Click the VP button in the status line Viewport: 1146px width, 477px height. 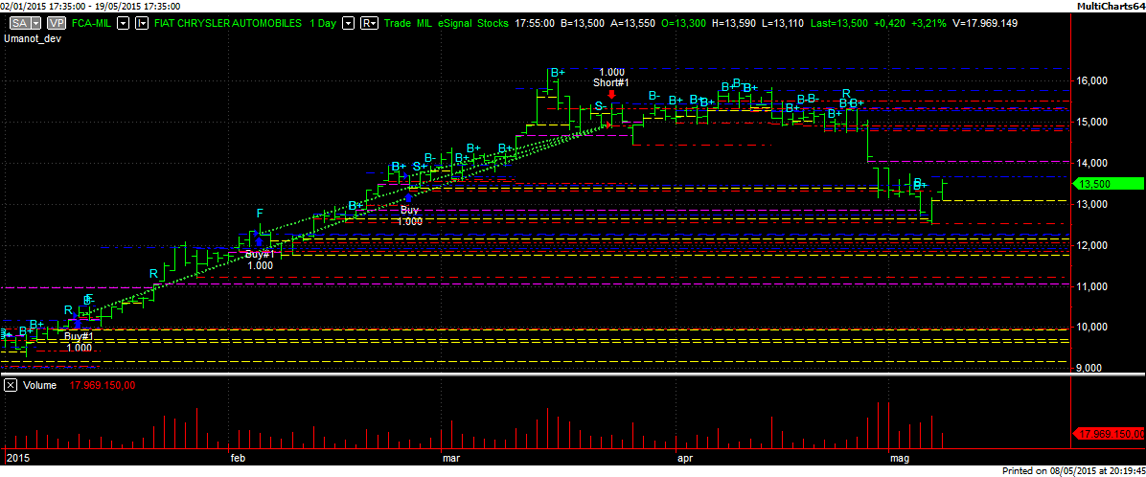[x=56, y=22]
